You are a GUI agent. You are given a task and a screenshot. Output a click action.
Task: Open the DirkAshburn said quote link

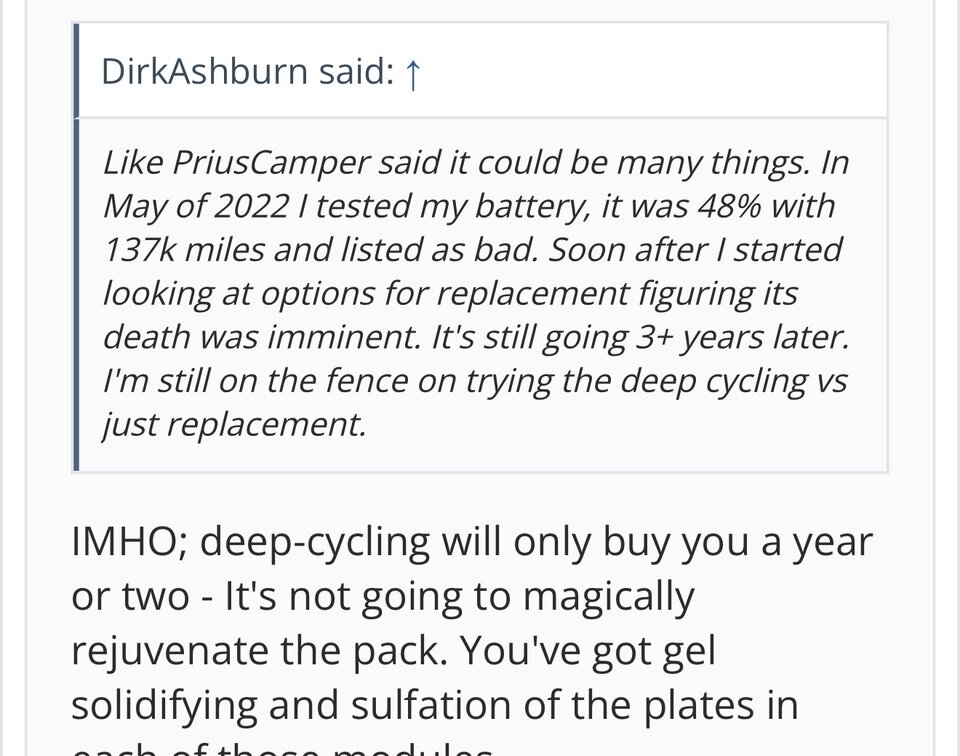pos(260,72)
